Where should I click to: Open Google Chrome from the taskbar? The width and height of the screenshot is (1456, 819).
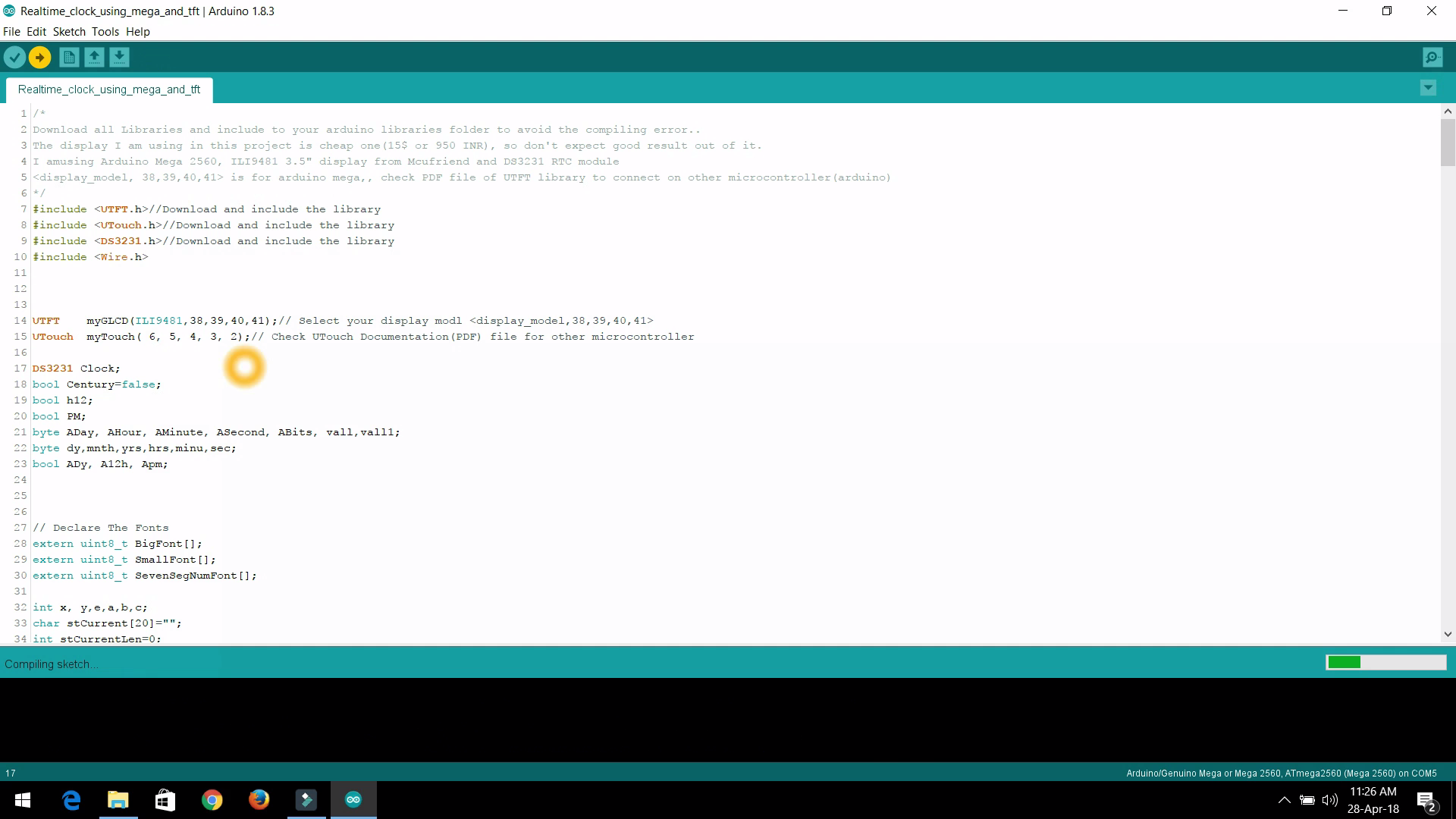212,799
